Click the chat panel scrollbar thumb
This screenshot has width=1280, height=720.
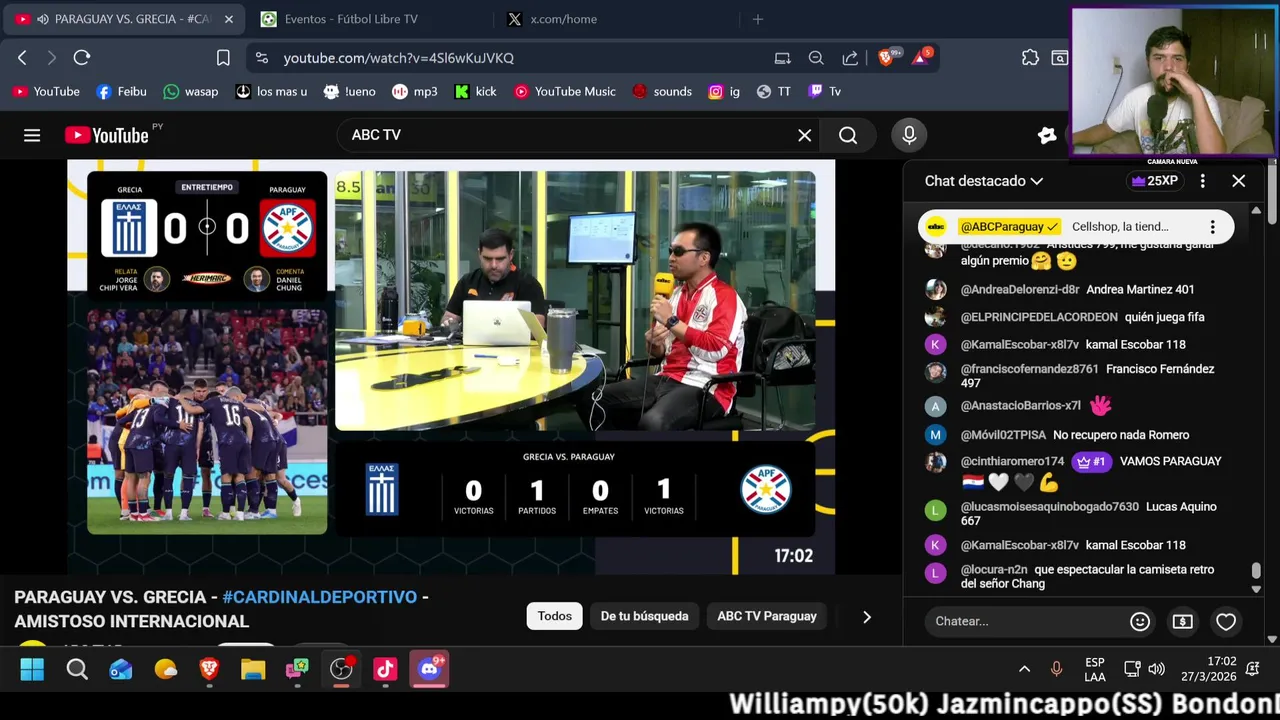(x=1256, y=571)
